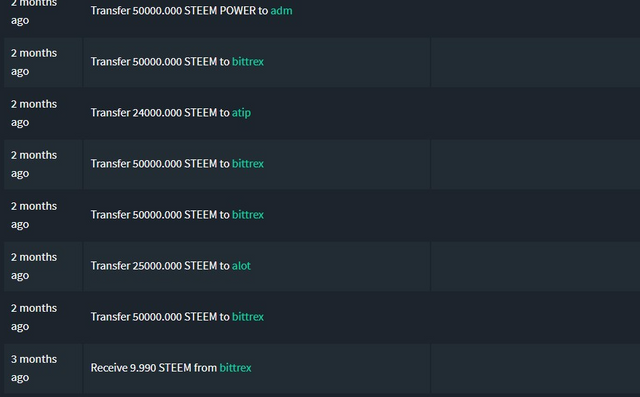Screen dimensions: 640x397
Task: Open the alot account link
Action: pos(241,266)
